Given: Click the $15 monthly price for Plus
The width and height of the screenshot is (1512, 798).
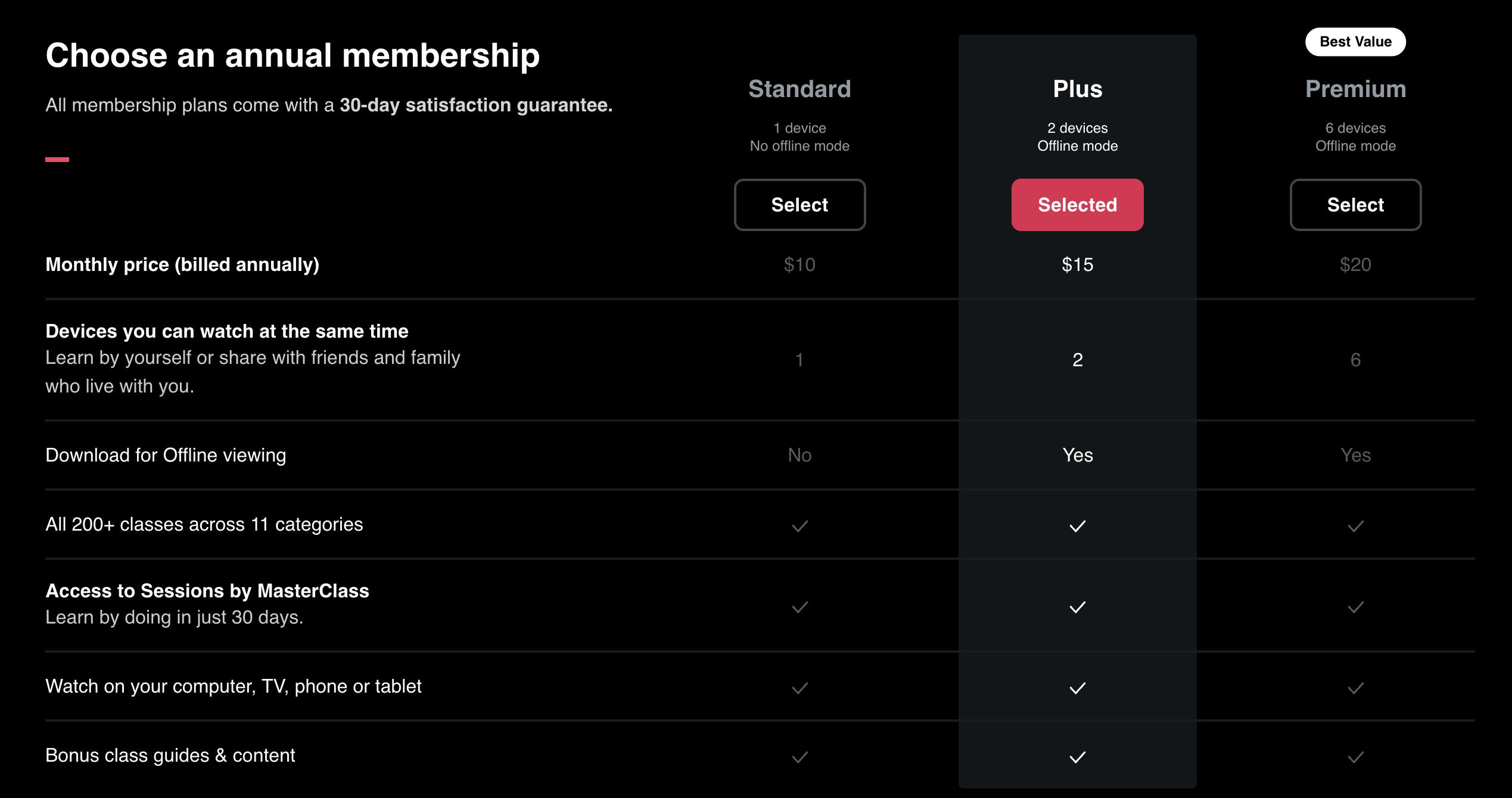Looking at the screenshot, I should click(1077, 264).
